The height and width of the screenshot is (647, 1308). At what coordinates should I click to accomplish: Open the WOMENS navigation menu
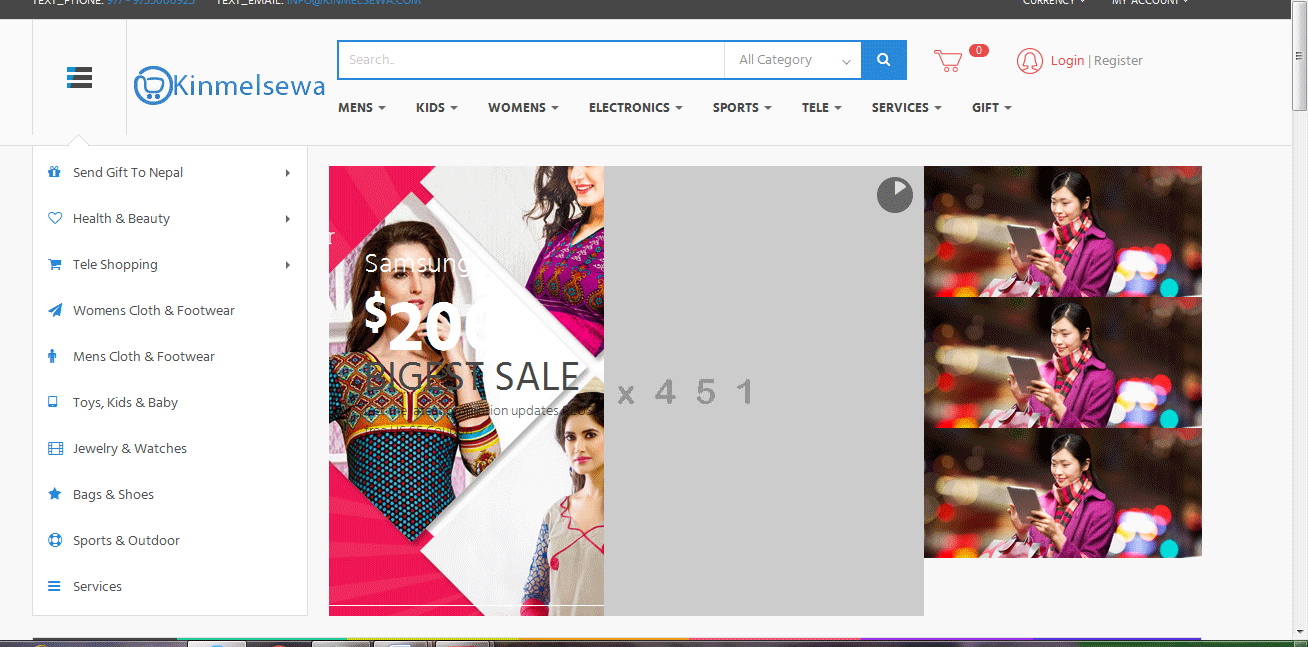(x=522, y=108)
